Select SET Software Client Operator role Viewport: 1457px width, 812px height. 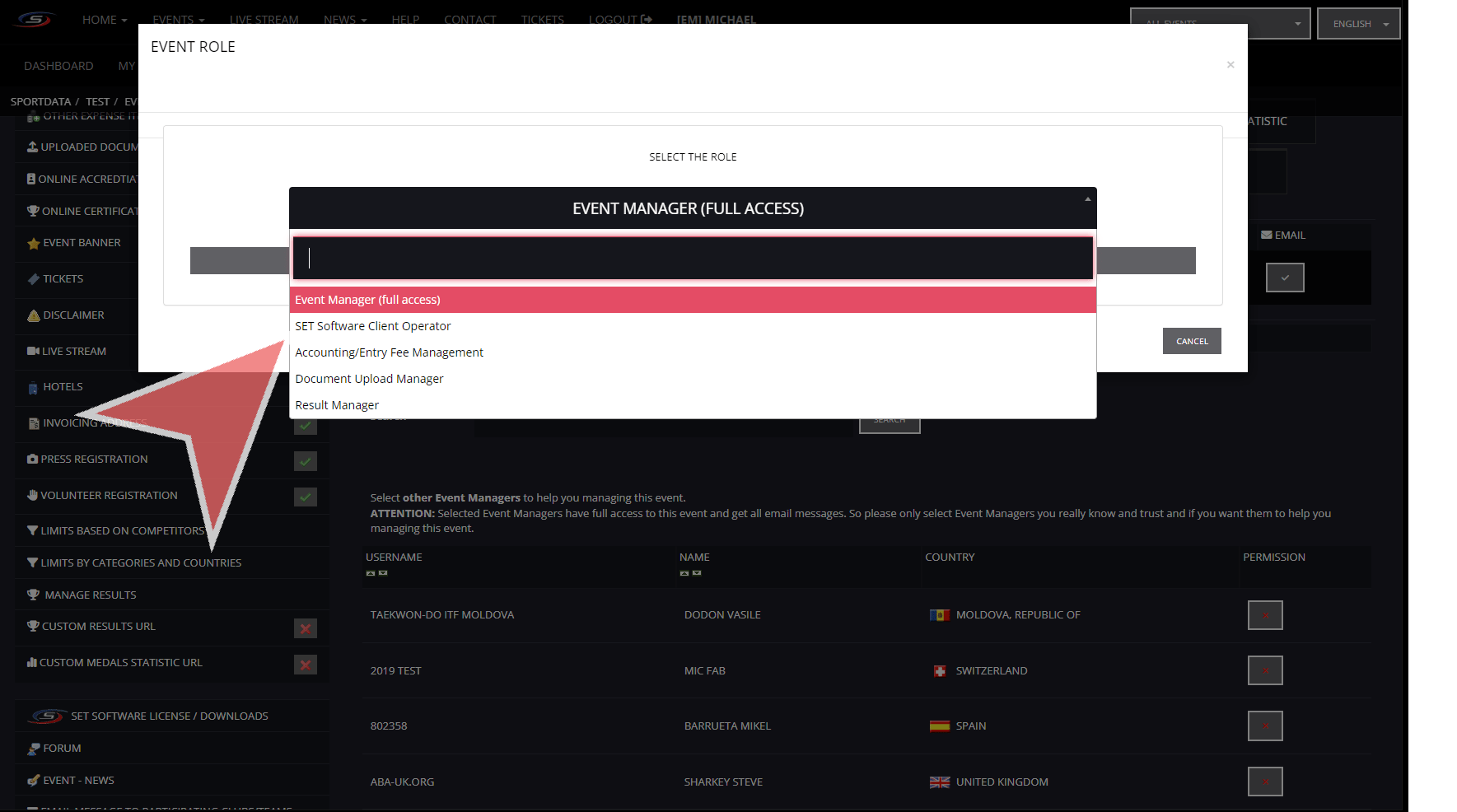pyautogui.click(x=373, y=326)
